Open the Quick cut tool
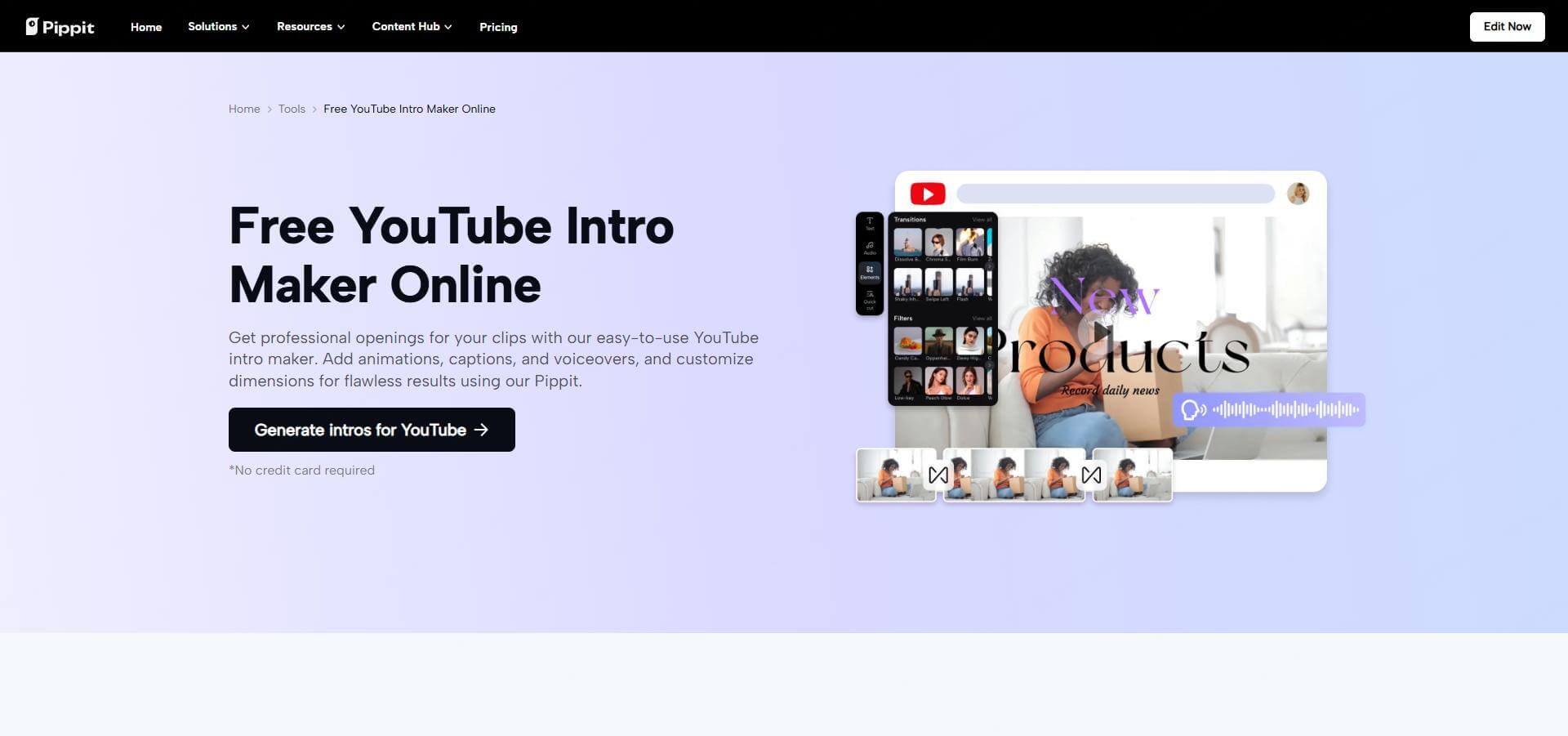The height and width of the screenshot is (736, 1568). click(x=869, y=300)
